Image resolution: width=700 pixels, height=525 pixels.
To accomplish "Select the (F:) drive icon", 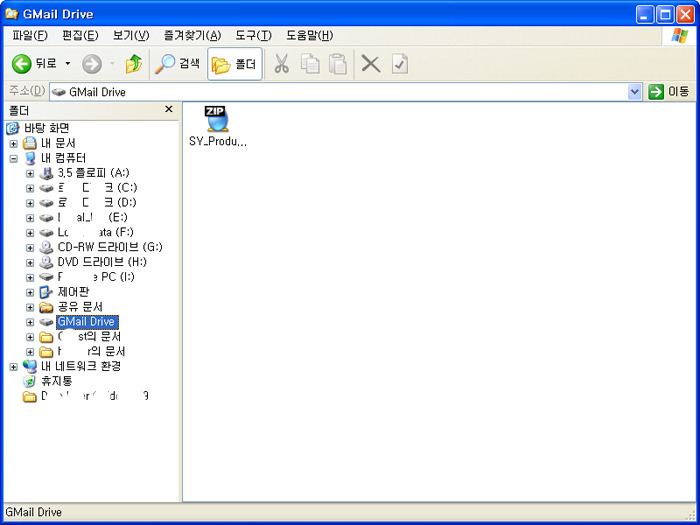I will click(x=46, y=233).
